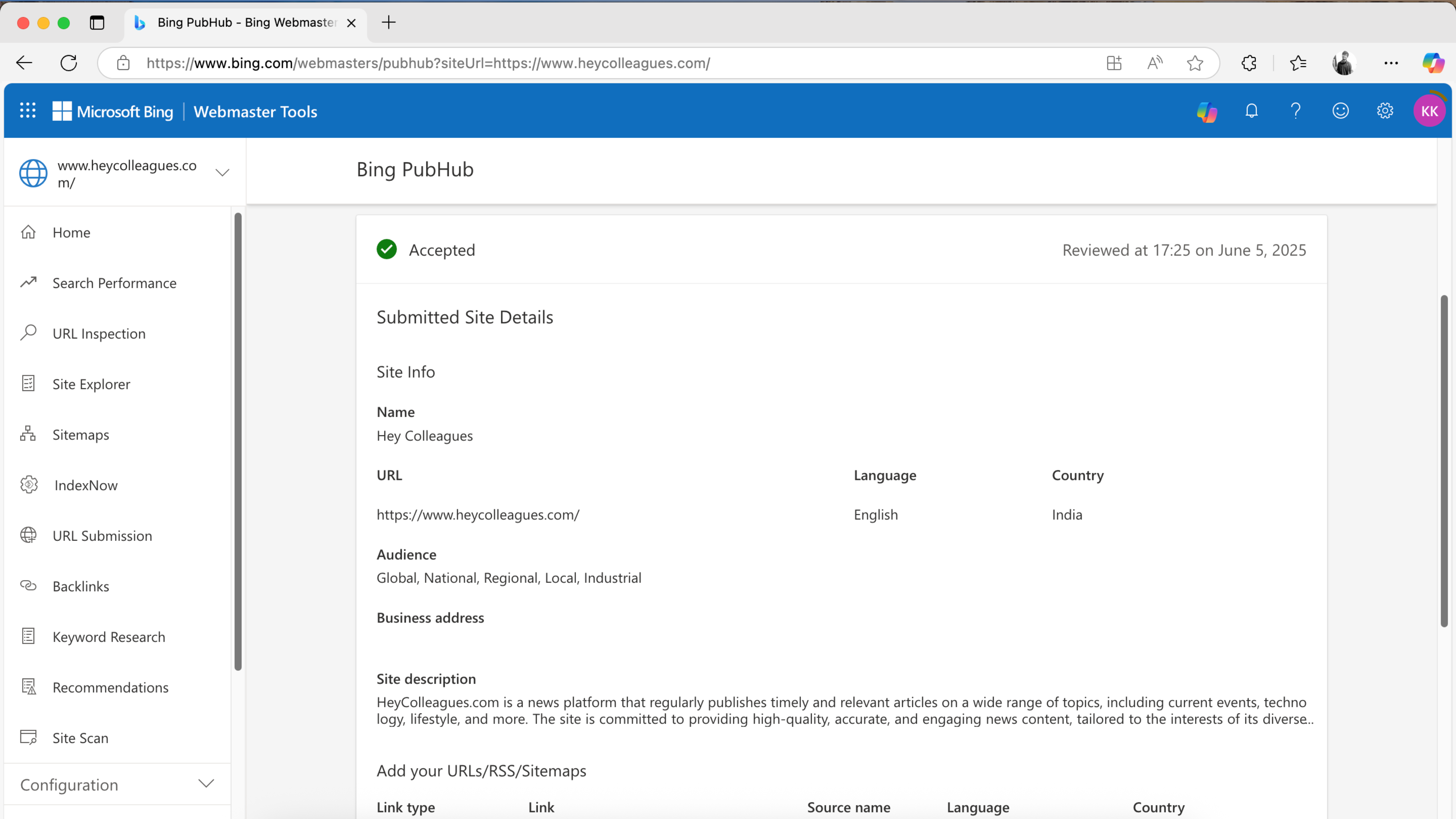Open the Webmaster Tools settings gear
Screen dimensions: 1456x819
[x=1385, y=111]
